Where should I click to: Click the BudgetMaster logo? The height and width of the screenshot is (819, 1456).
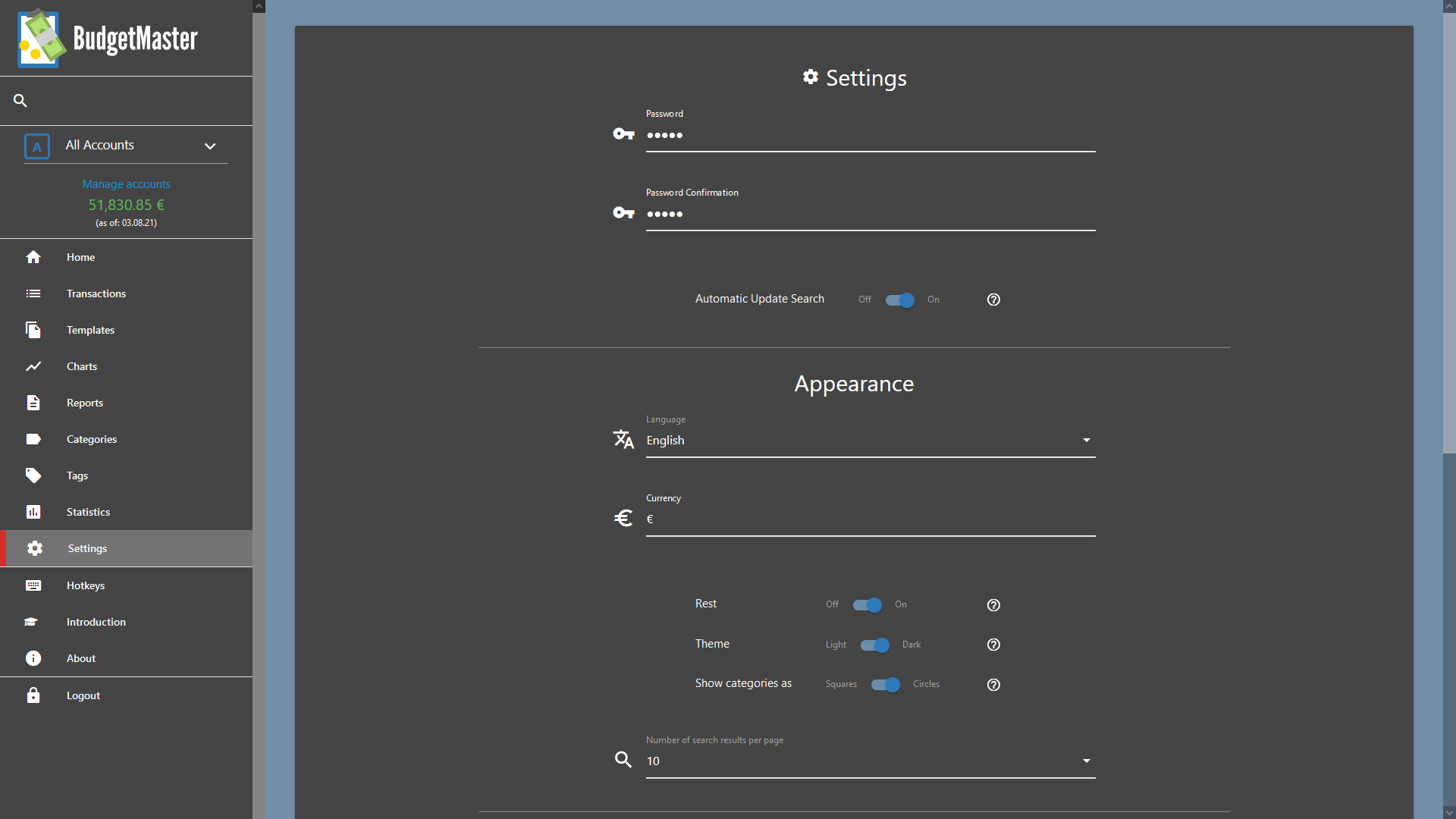[x=108, y=38]
